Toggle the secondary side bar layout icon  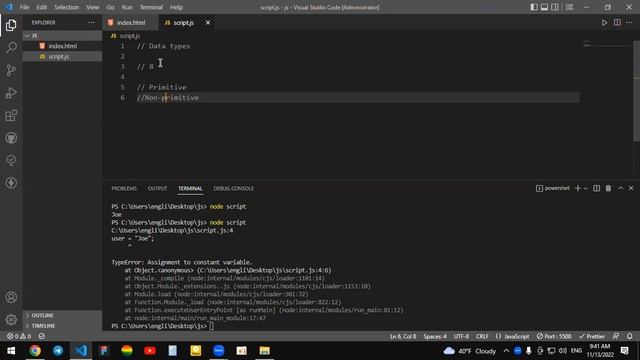pyautogui.click(x=555, y=7)
